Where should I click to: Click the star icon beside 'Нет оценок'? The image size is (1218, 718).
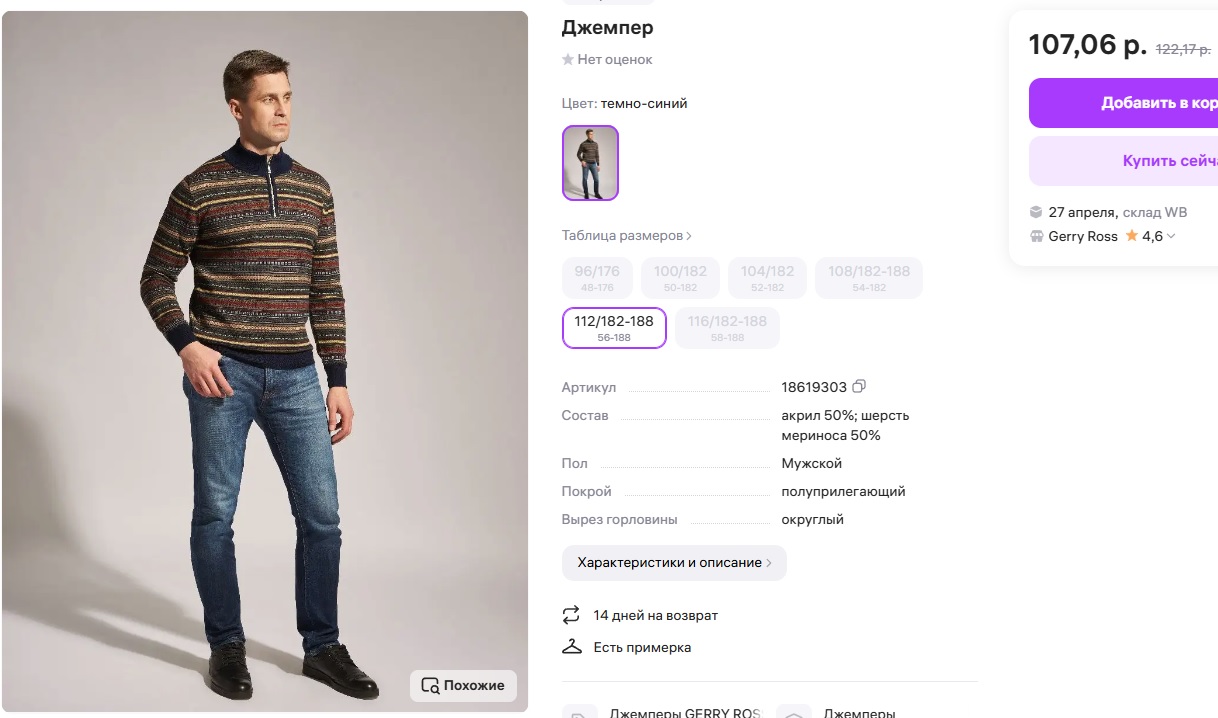point(568,60)
